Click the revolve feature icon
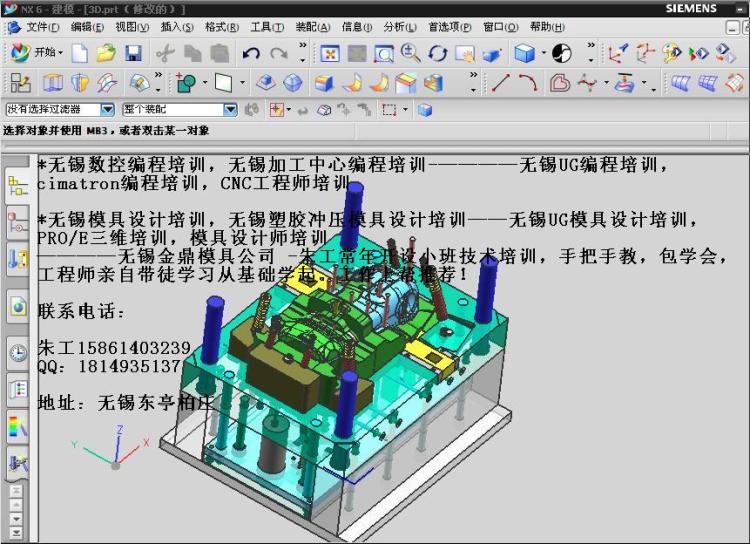 coord(80,83)
